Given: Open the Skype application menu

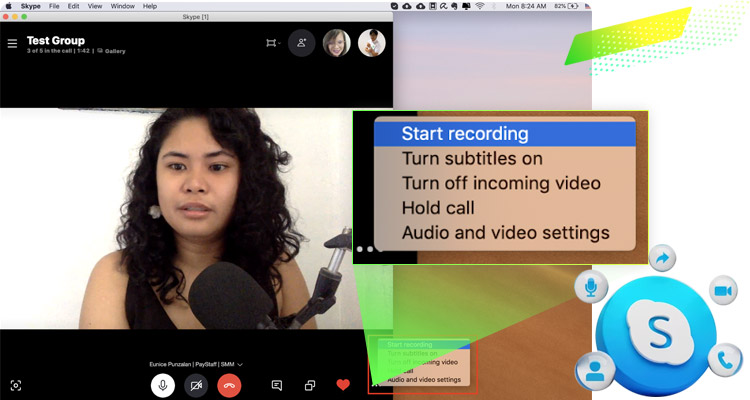Looking at the screenshot, I should click(x=31, y=6).
